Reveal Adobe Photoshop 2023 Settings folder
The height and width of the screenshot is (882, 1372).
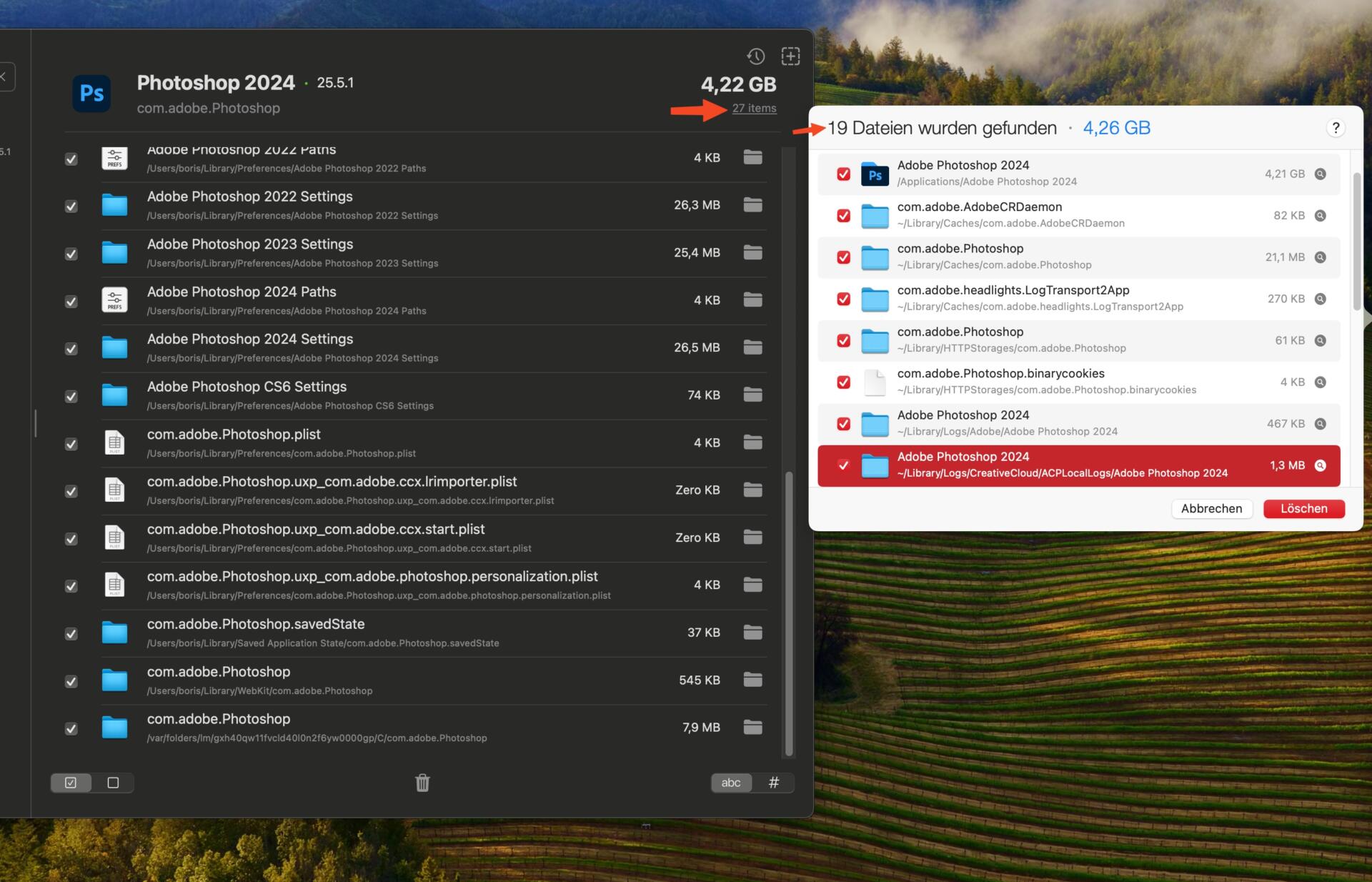[752, 252]
